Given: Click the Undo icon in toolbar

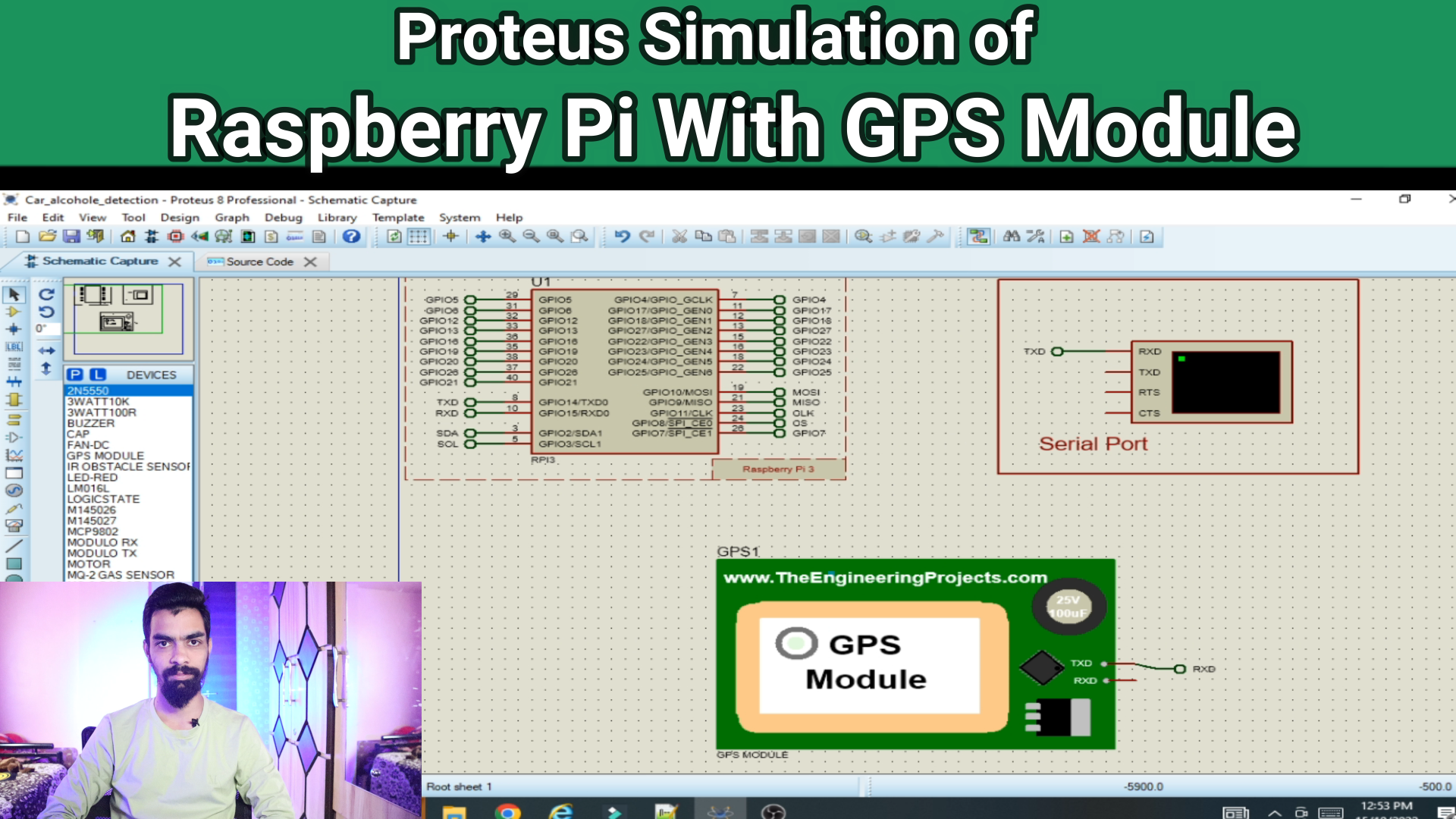Looking at the screenshot, I should [621, 237].
